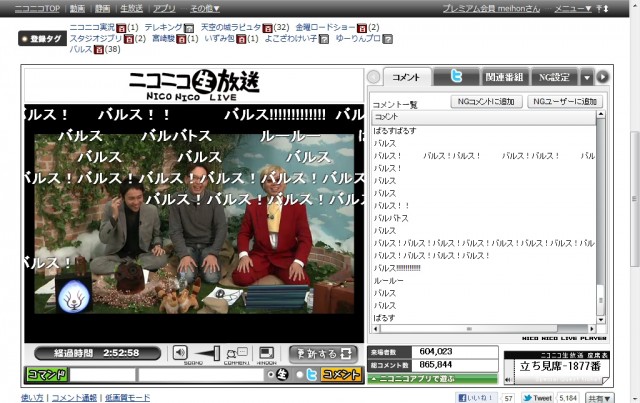Click the green コマンド button
The image size is (640, 403).
(47, 374)
